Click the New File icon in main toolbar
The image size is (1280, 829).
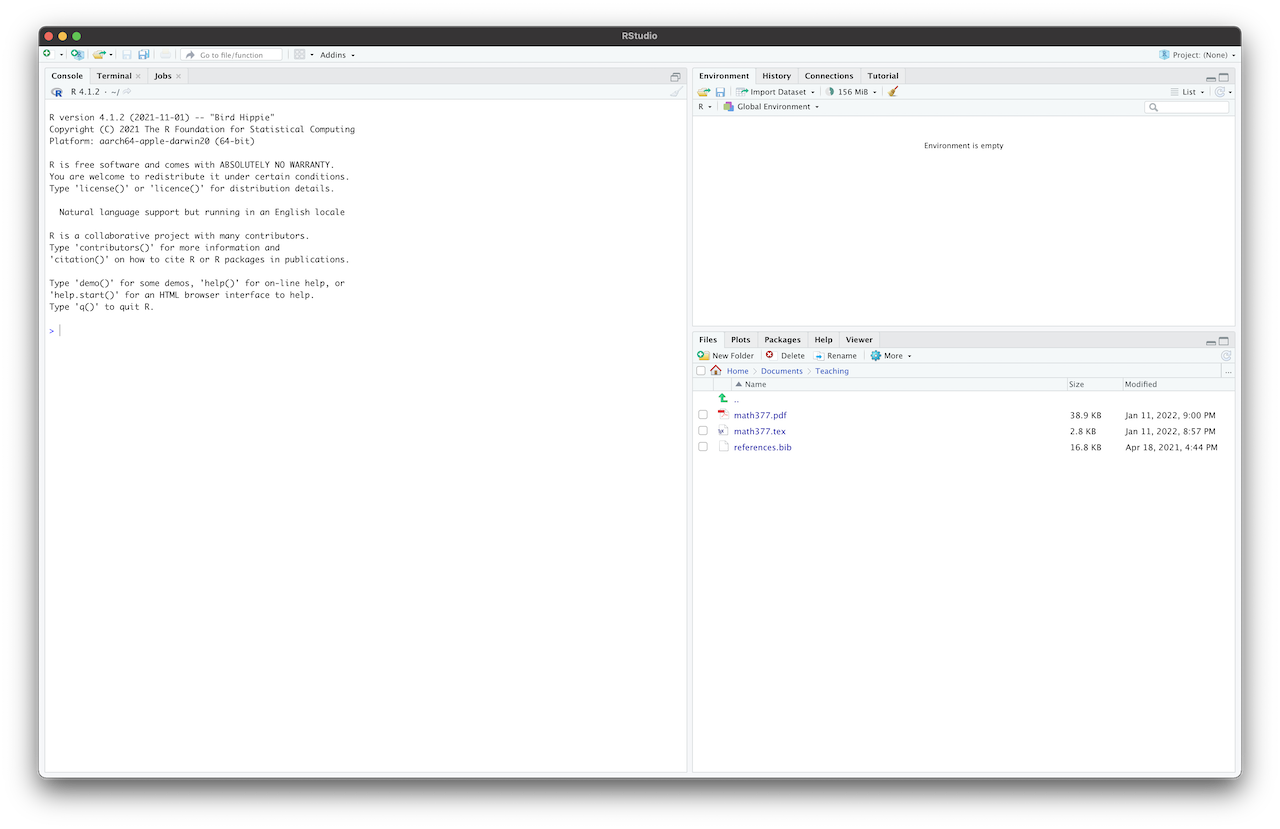47,54
